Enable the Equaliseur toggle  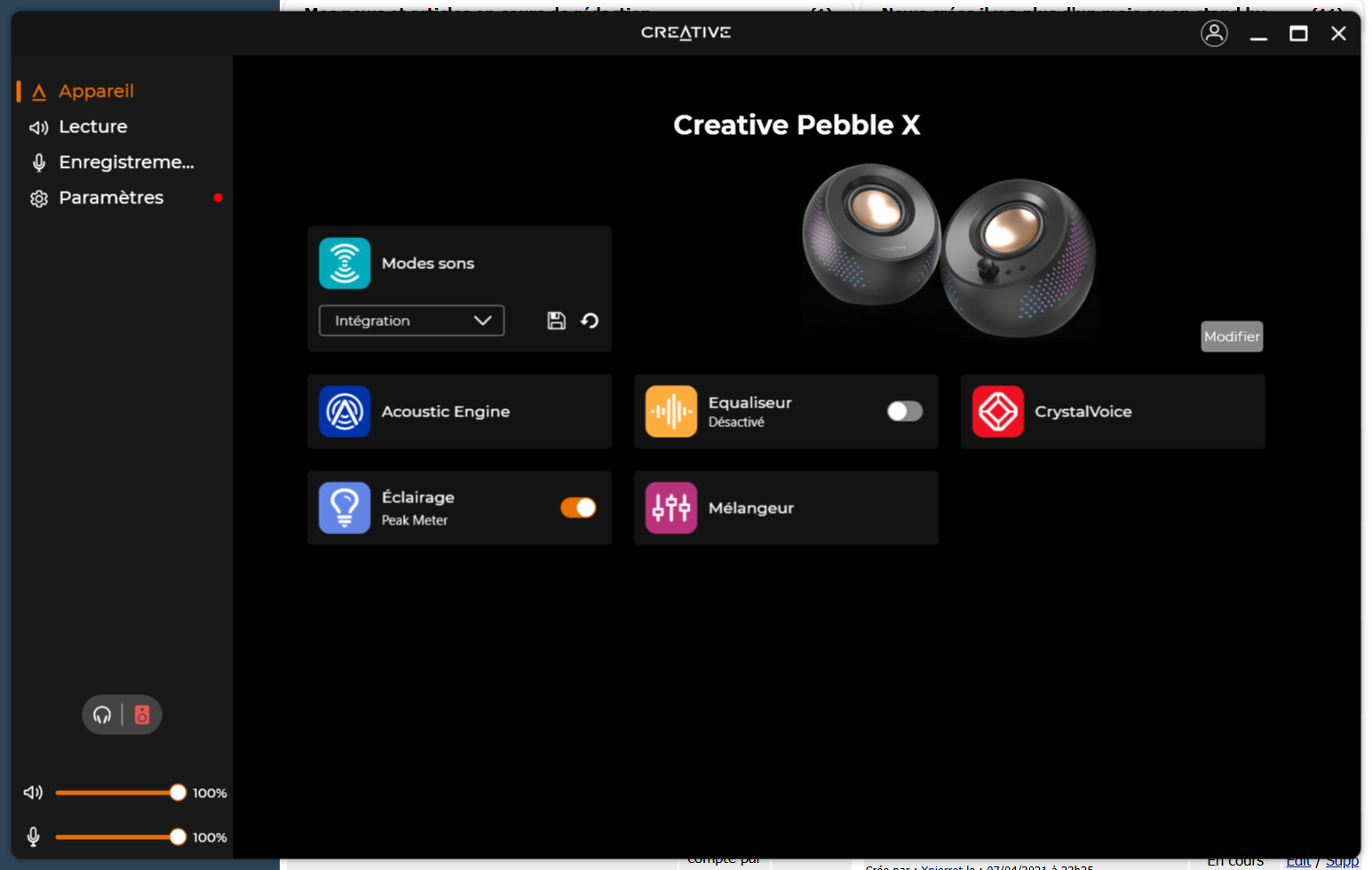905,411
